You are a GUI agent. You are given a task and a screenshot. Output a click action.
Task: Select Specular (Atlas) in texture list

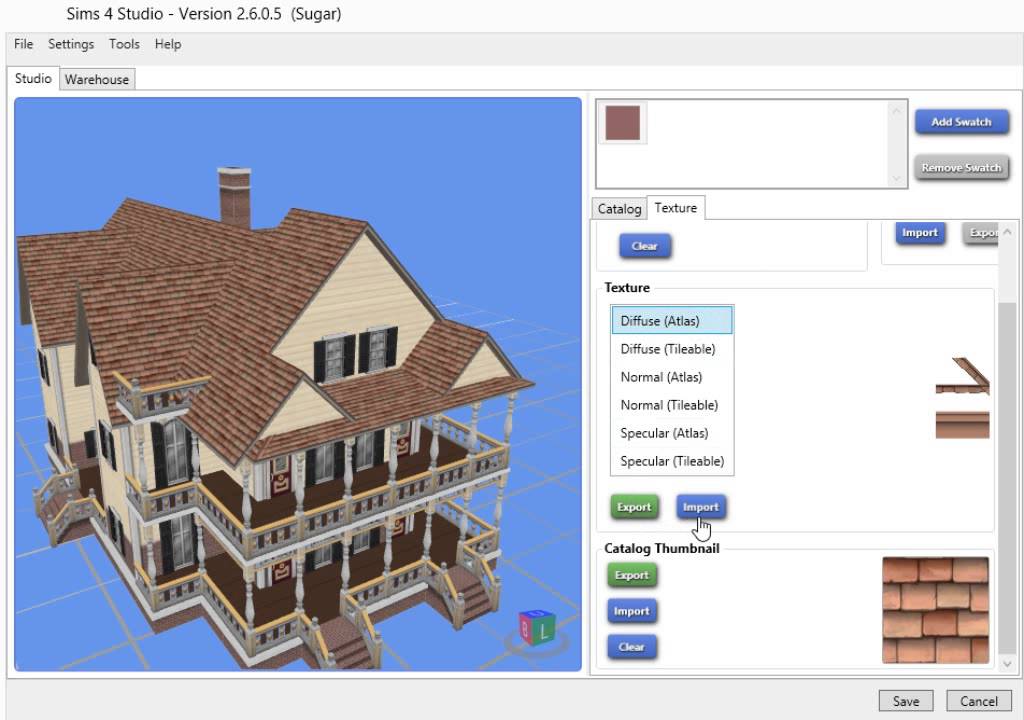tap(672, 433)
